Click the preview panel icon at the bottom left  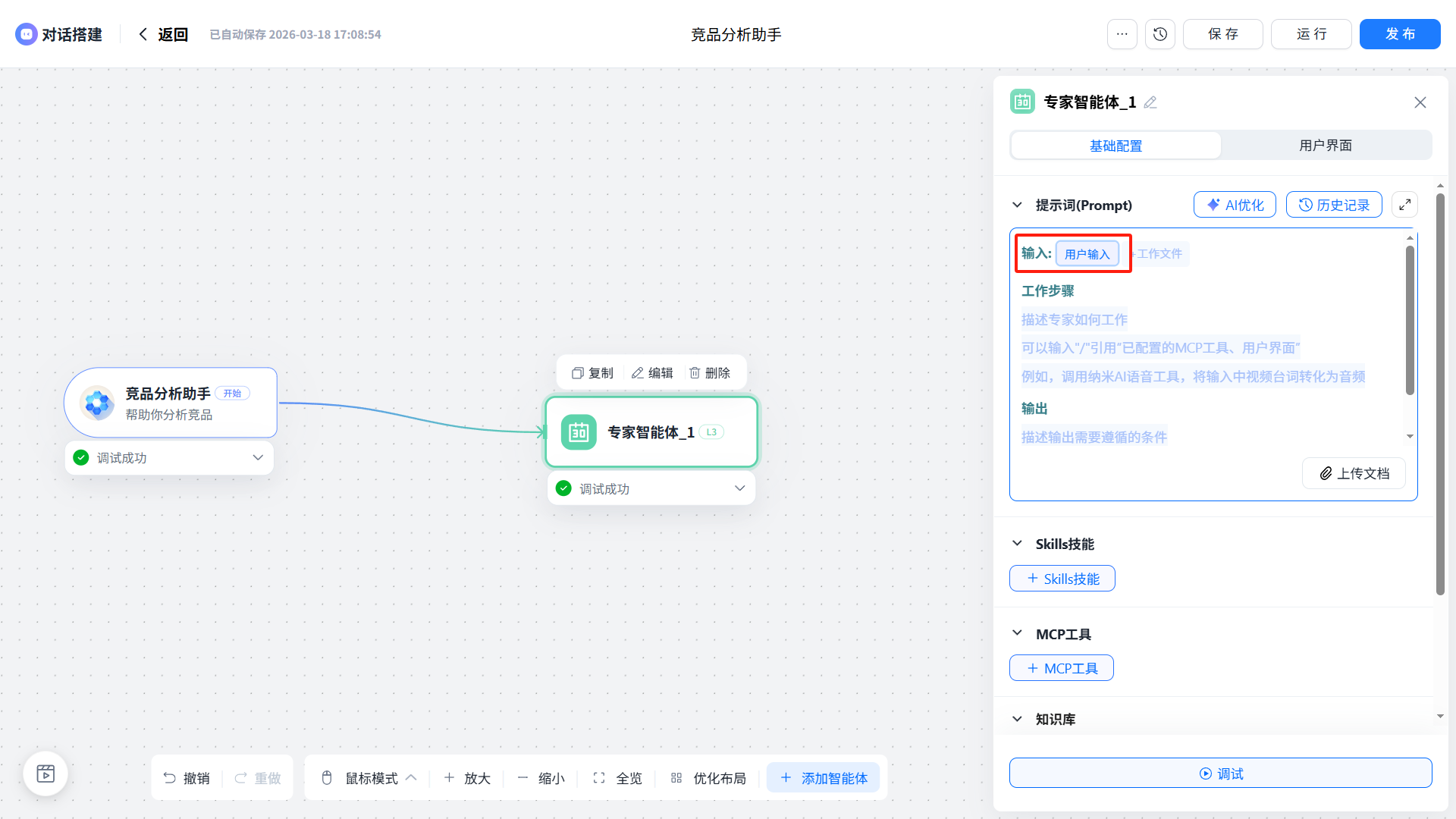45,773
